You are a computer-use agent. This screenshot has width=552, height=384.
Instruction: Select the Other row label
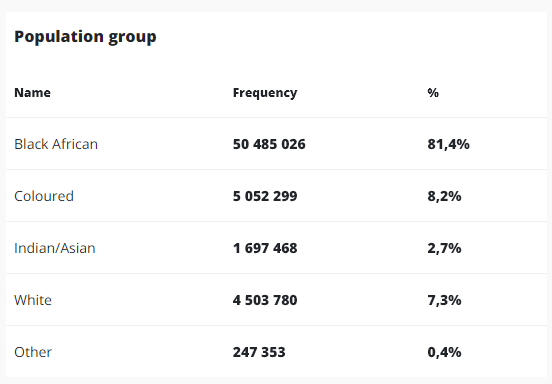coord(33,352)
